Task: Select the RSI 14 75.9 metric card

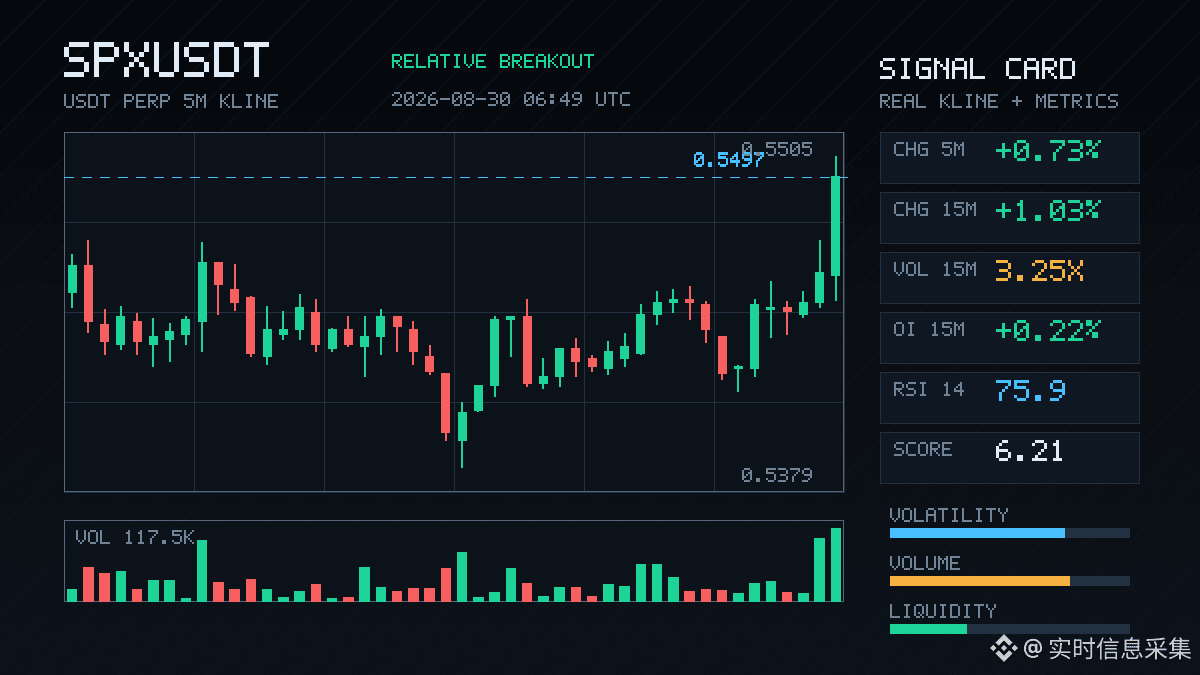Action: click(1010, 398)
